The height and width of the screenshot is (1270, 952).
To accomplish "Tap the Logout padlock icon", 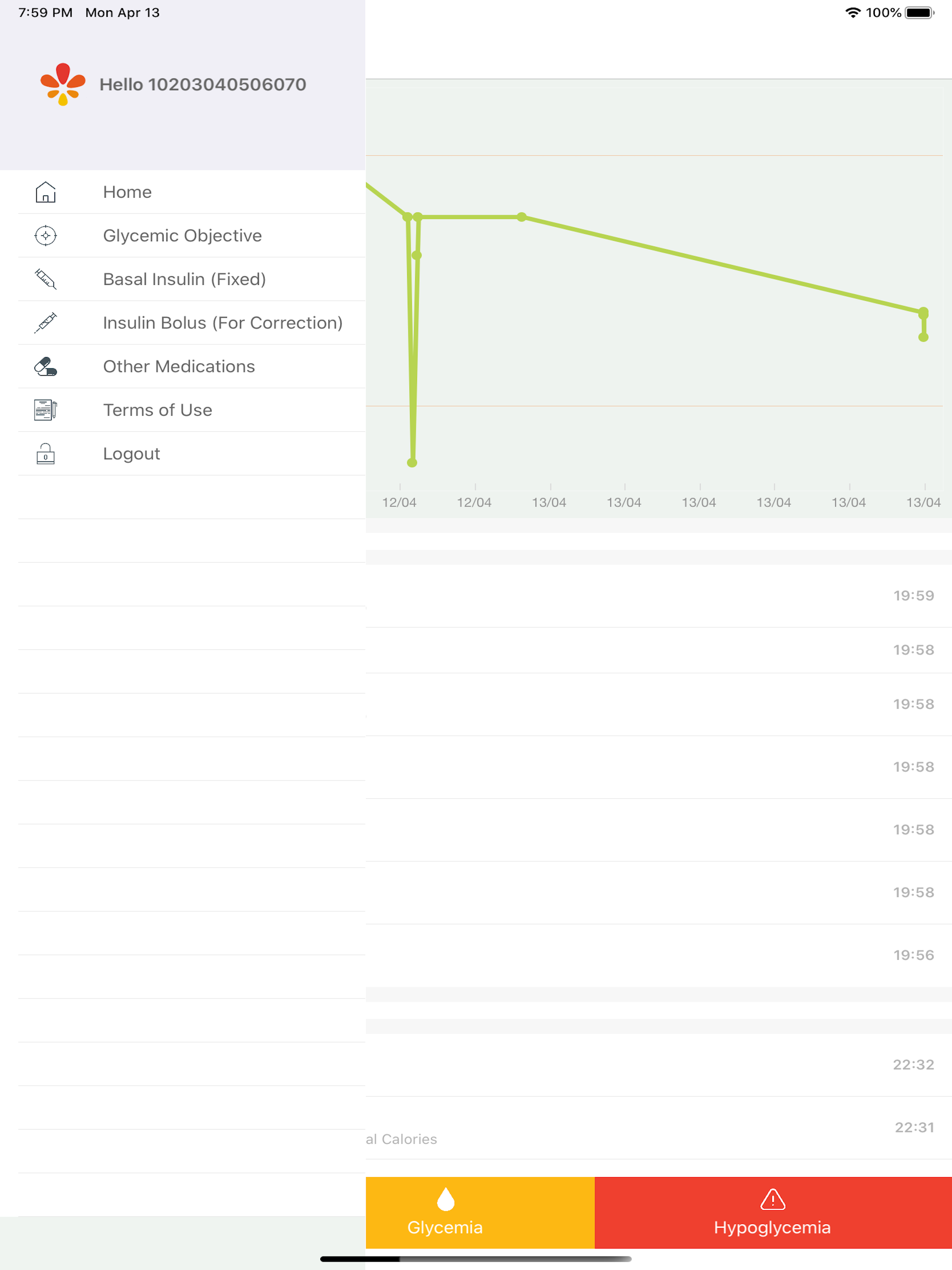I will (46, 454).
